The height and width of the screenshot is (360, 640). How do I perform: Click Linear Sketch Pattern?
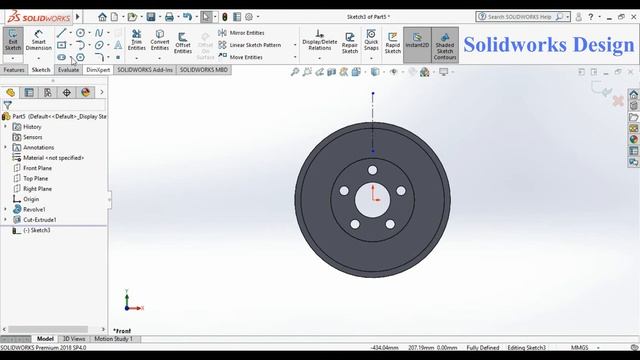click(x=249, y=45)
